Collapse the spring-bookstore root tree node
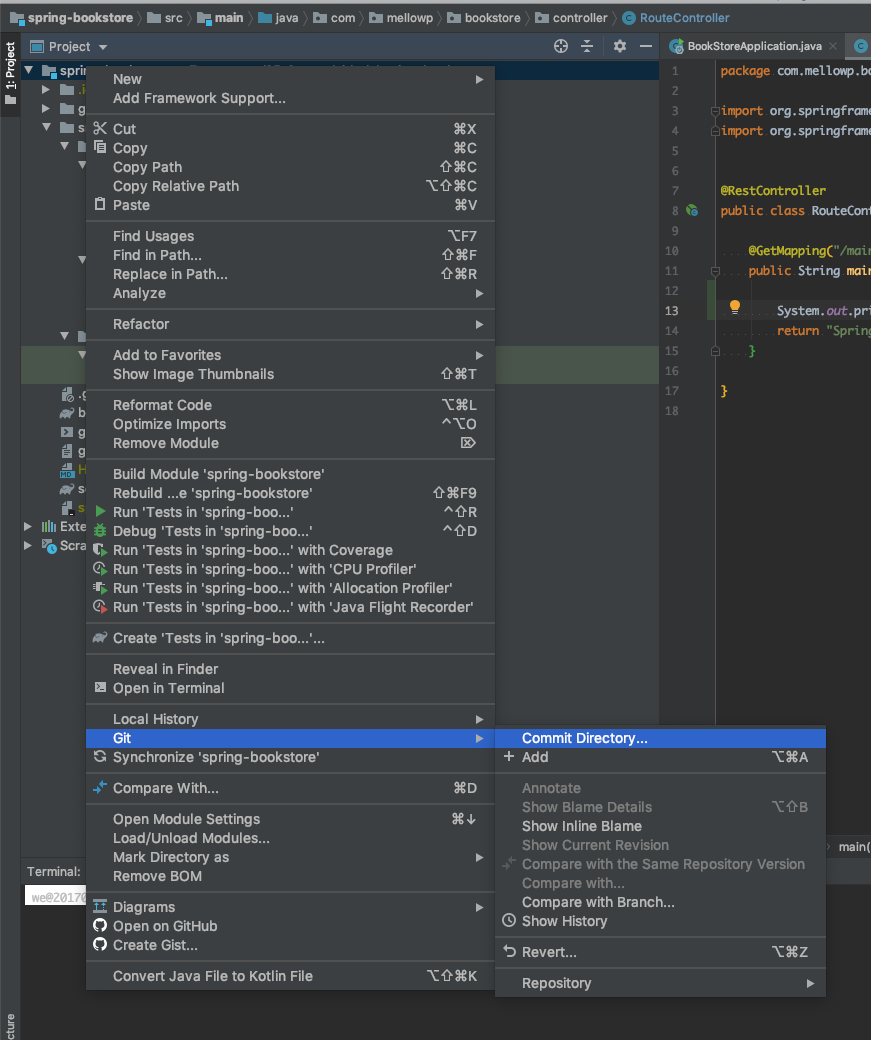This screenshot has height=1040, width=871. [x=29, y=70]
